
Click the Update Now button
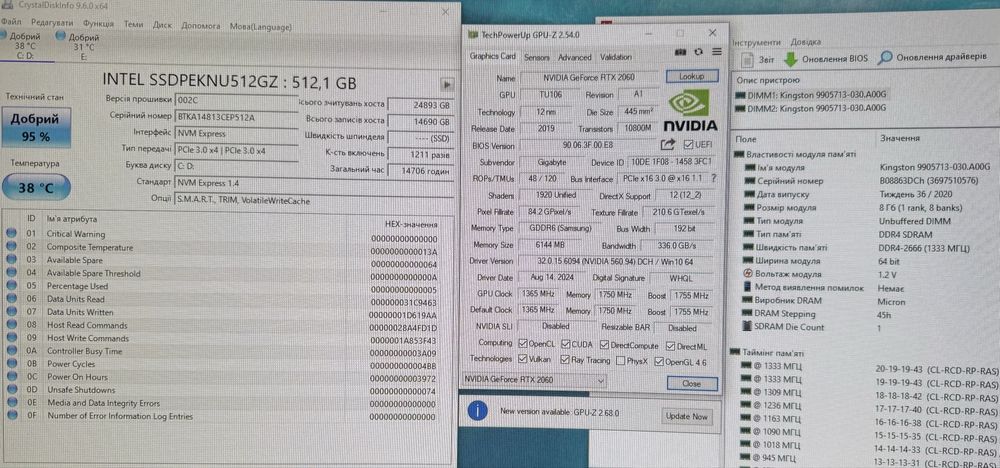(687, 416)
